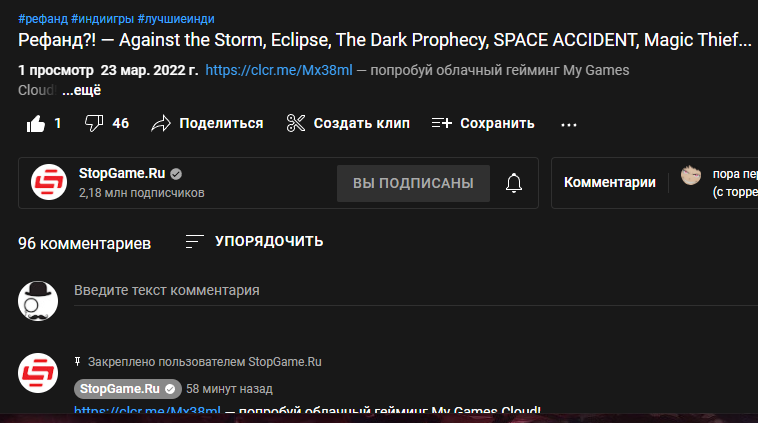Expand the description with ...ещё
This screenshot has width=758, height=423.
[x=82, y=90]
